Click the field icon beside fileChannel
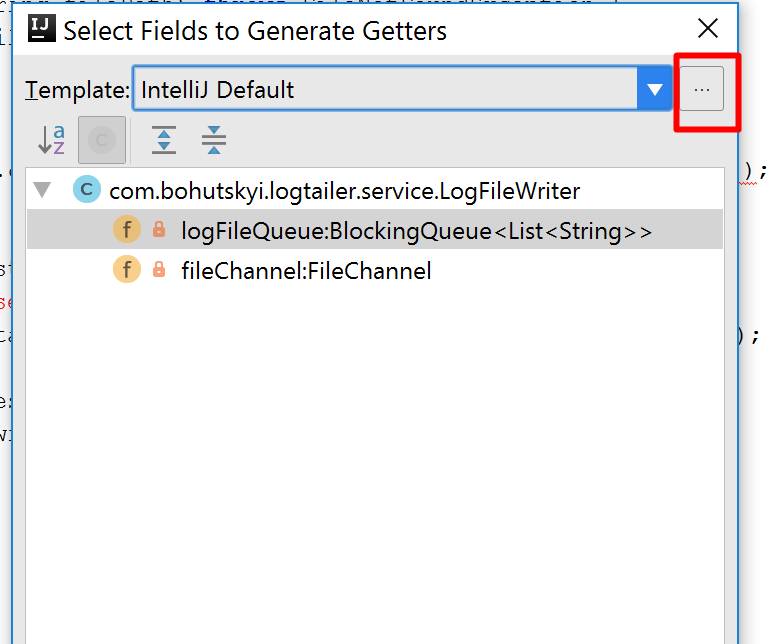The width and height of the screenshot is (771, 644). [127, 269]
